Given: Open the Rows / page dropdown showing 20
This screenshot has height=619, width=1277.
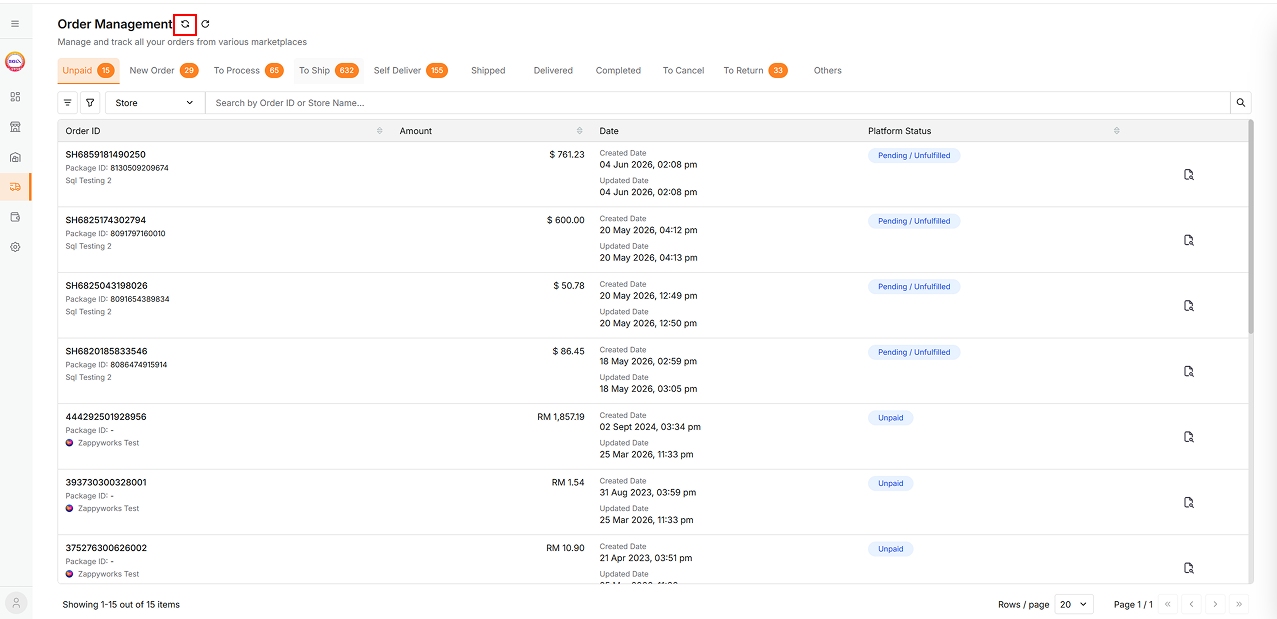Looking at the screenshot, I should click(x=1074, y=604).
